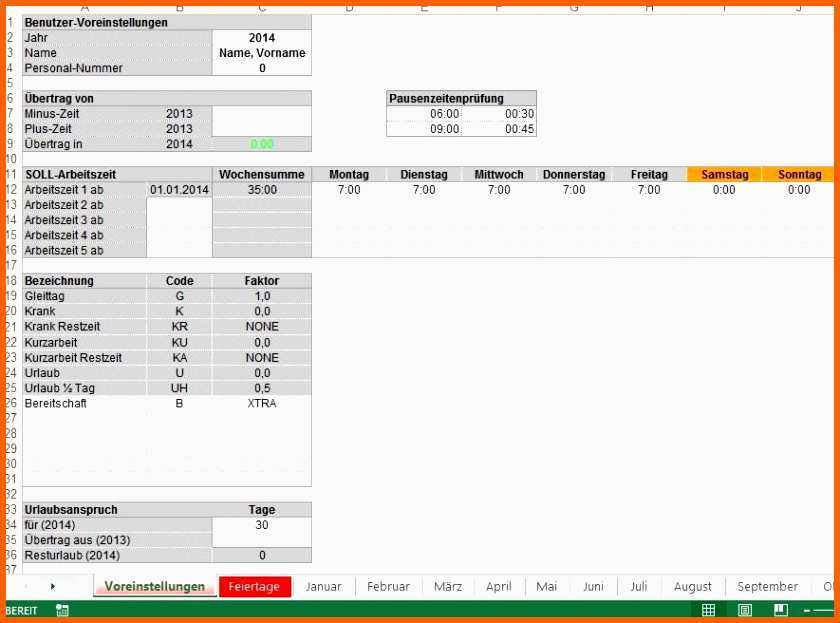Open the Juni sheet tab
The image size is (840, 623).
[x=593, y=587]
